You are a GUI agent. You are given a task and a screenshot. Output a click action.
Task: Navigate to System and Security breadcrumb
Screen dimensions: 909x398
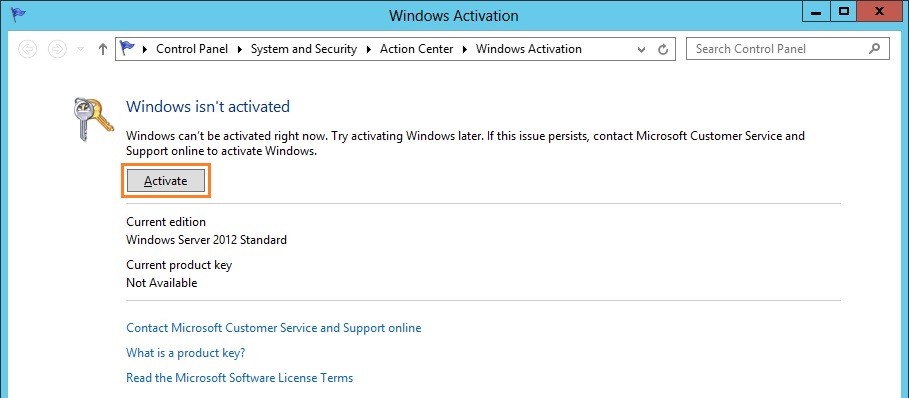[304, 49]
